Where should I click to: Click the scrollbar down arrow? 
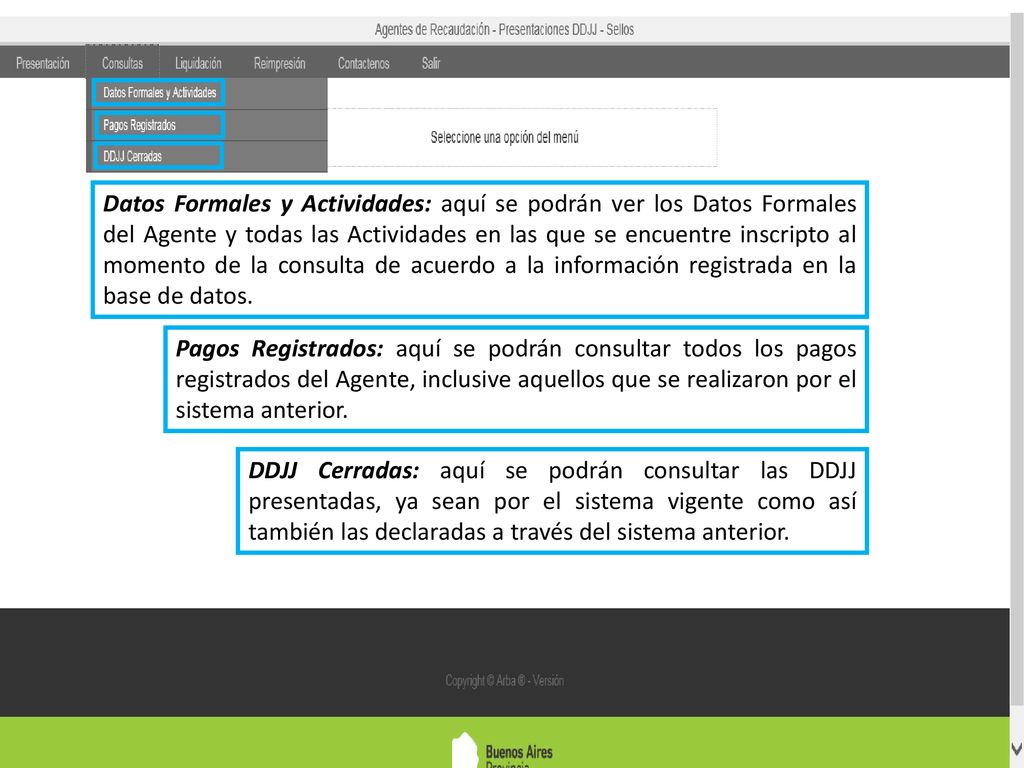point(1017,748)
